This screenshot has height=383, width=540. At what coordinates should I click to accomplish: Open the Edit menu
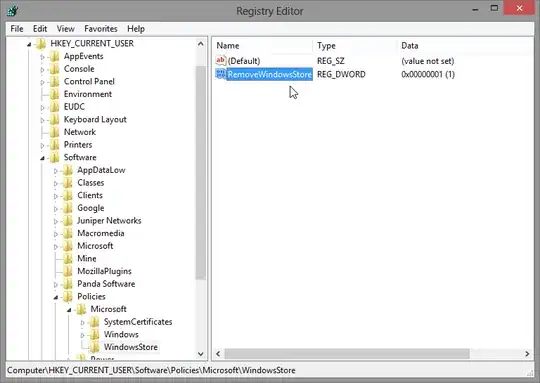(40, 29)
